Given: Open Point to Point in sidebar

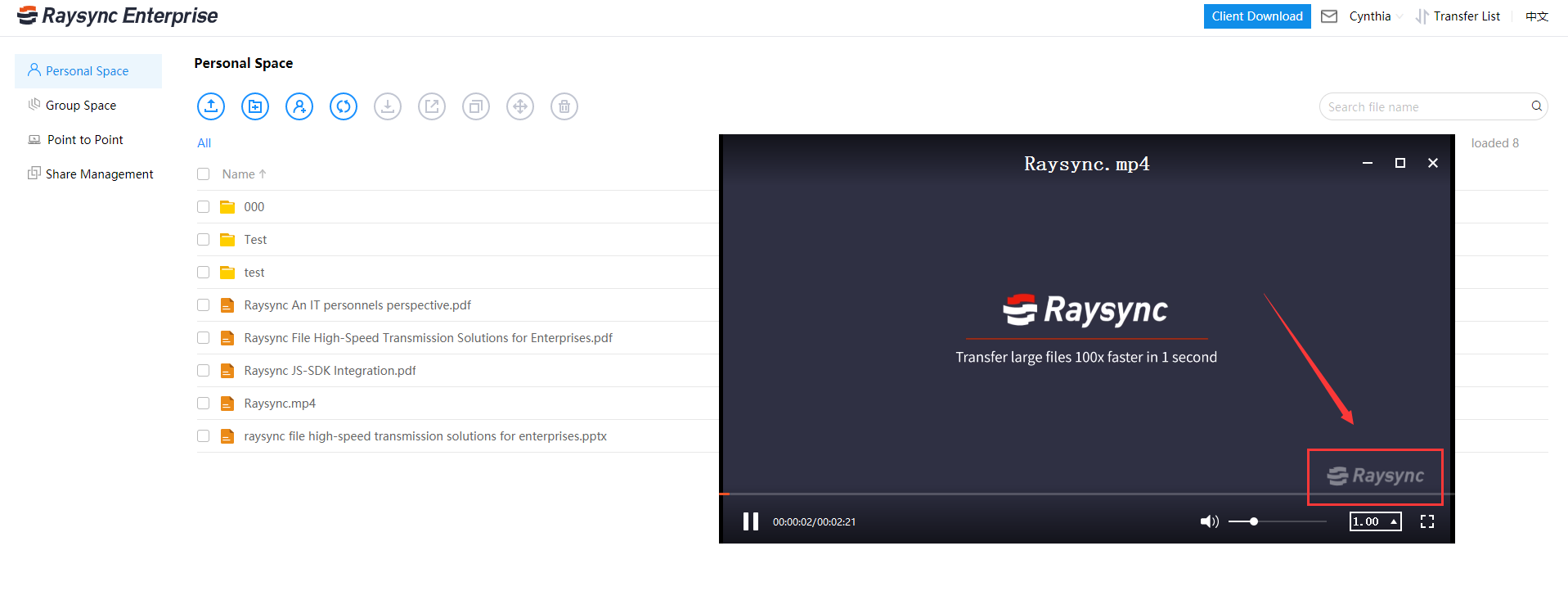Looking at the screenshot, I should click(88, 140).
